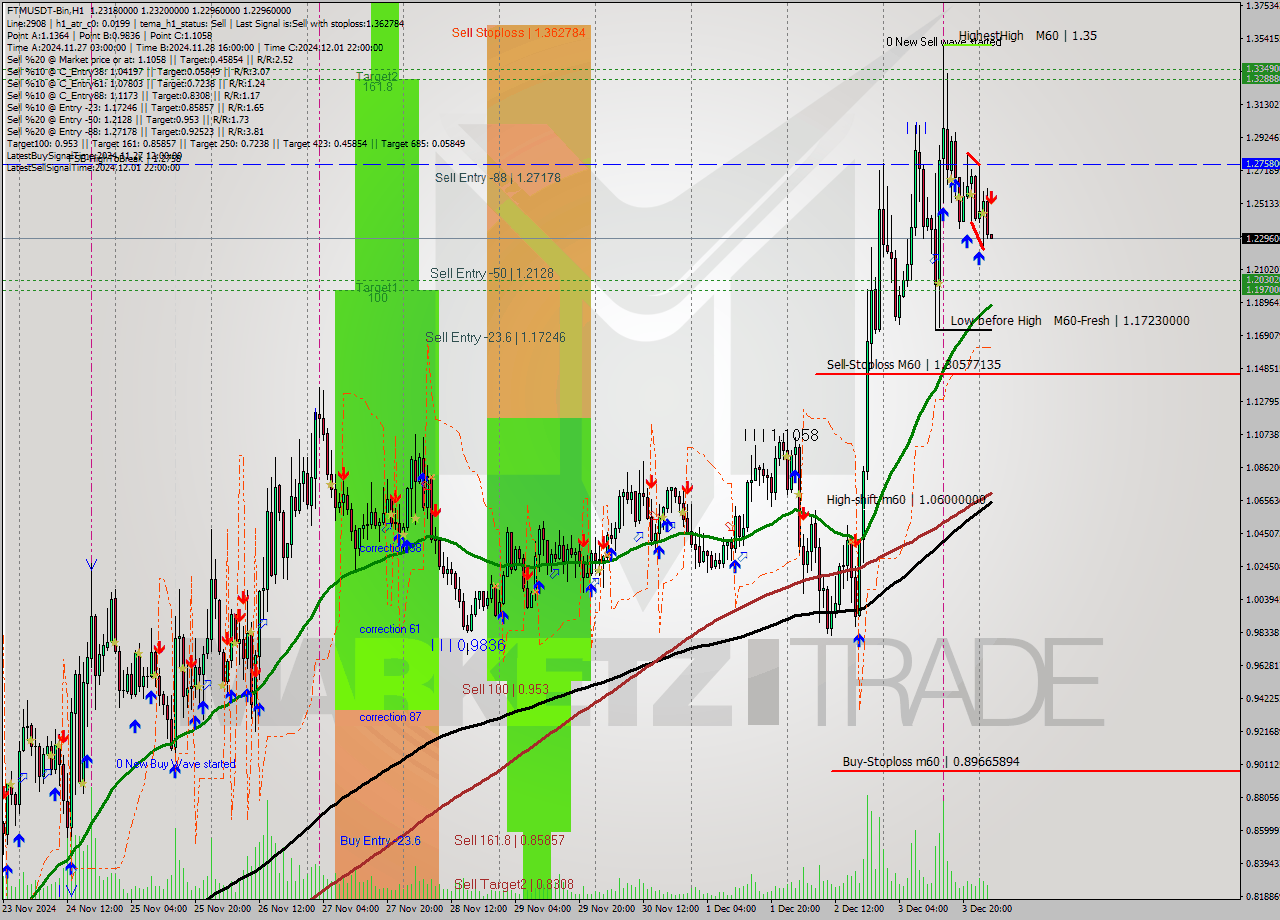
Task: Click the '1 Dec 04:00' time axis label
Action: (x=731, y=909)
